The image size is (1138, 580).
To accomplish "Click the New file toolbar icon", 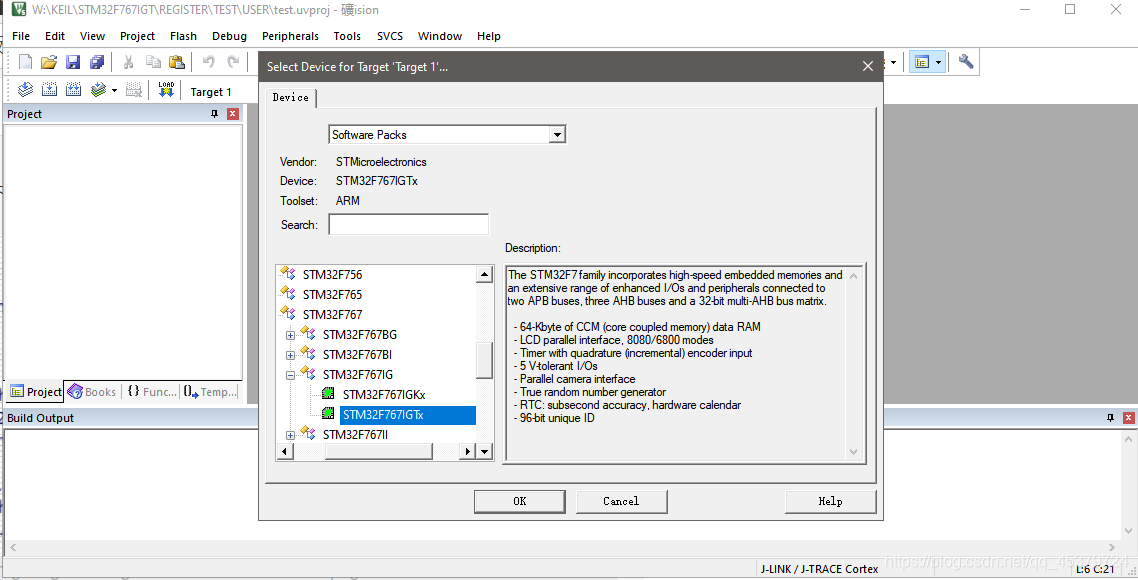I will (x=25, y=62).
